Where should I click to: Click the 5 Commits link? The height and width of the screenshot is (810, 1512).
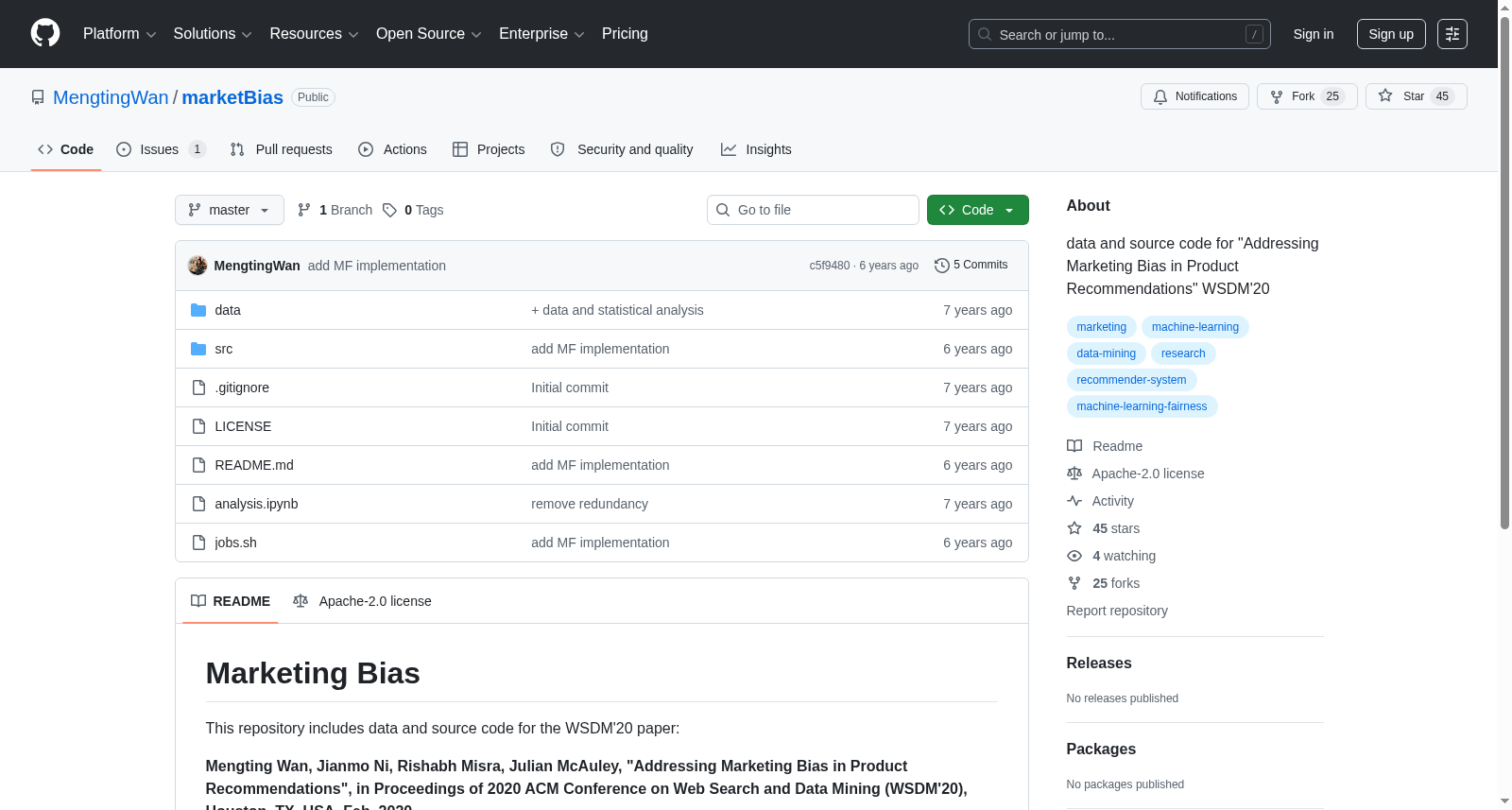pos(971,266)
